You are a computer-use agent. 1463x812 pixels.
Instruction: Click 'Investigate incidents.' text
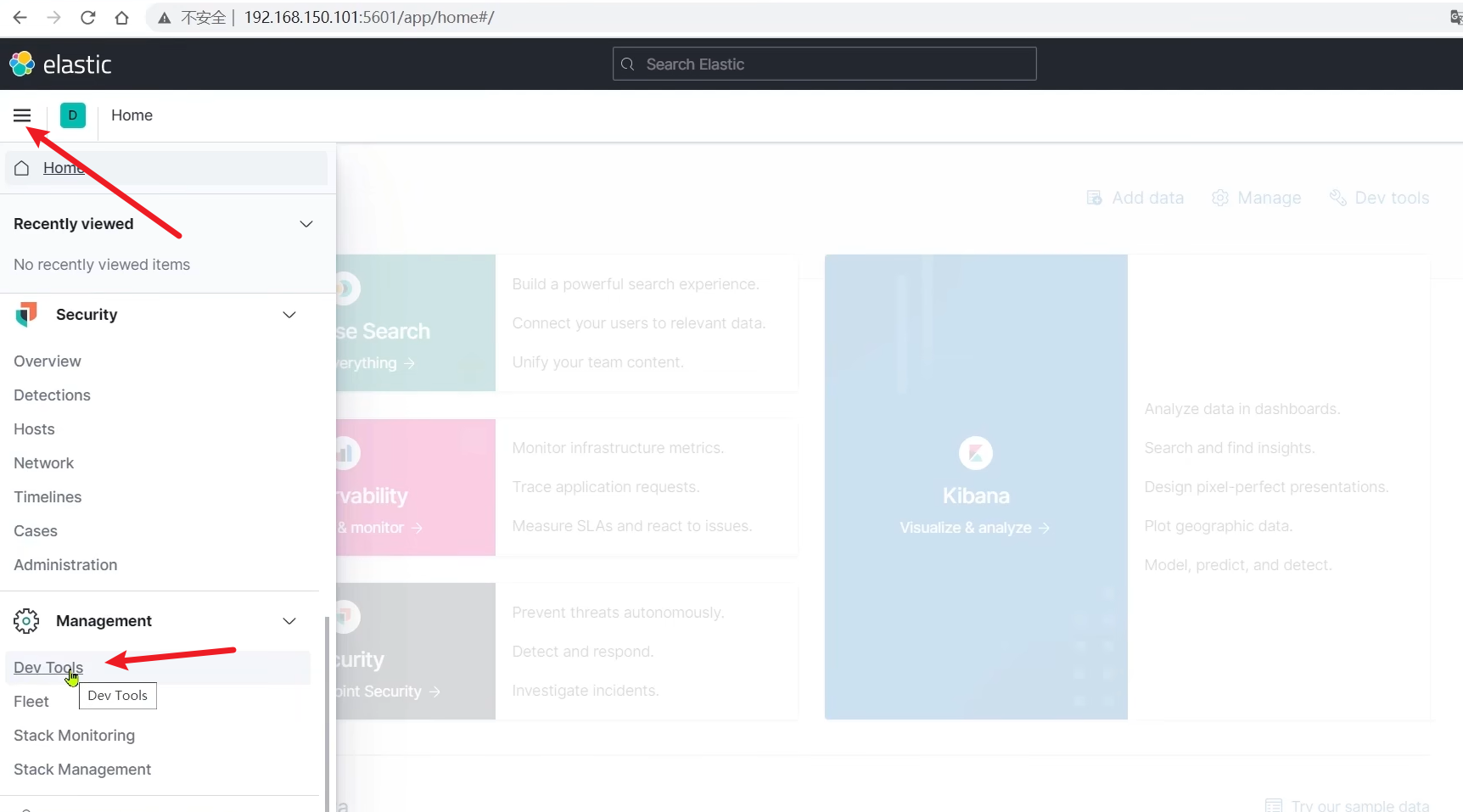coord(586,691)
